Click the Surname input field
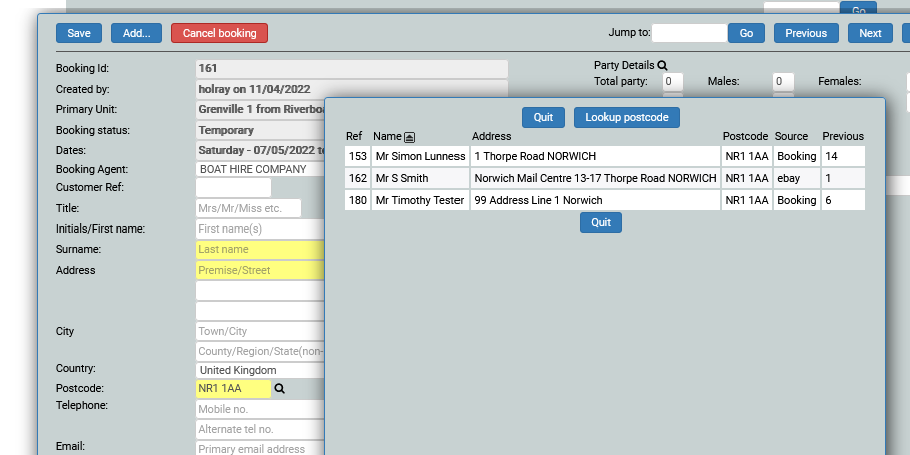The height and width of the screenshot is (455, 910). click(x=260, y=250)
